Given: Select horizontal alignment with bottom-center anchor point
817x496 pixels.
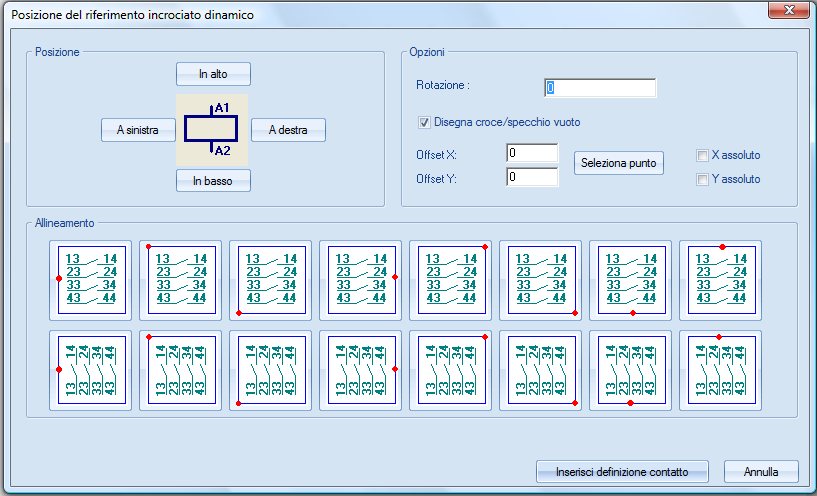Looking at the screenshot, I should tap(630, 280).
